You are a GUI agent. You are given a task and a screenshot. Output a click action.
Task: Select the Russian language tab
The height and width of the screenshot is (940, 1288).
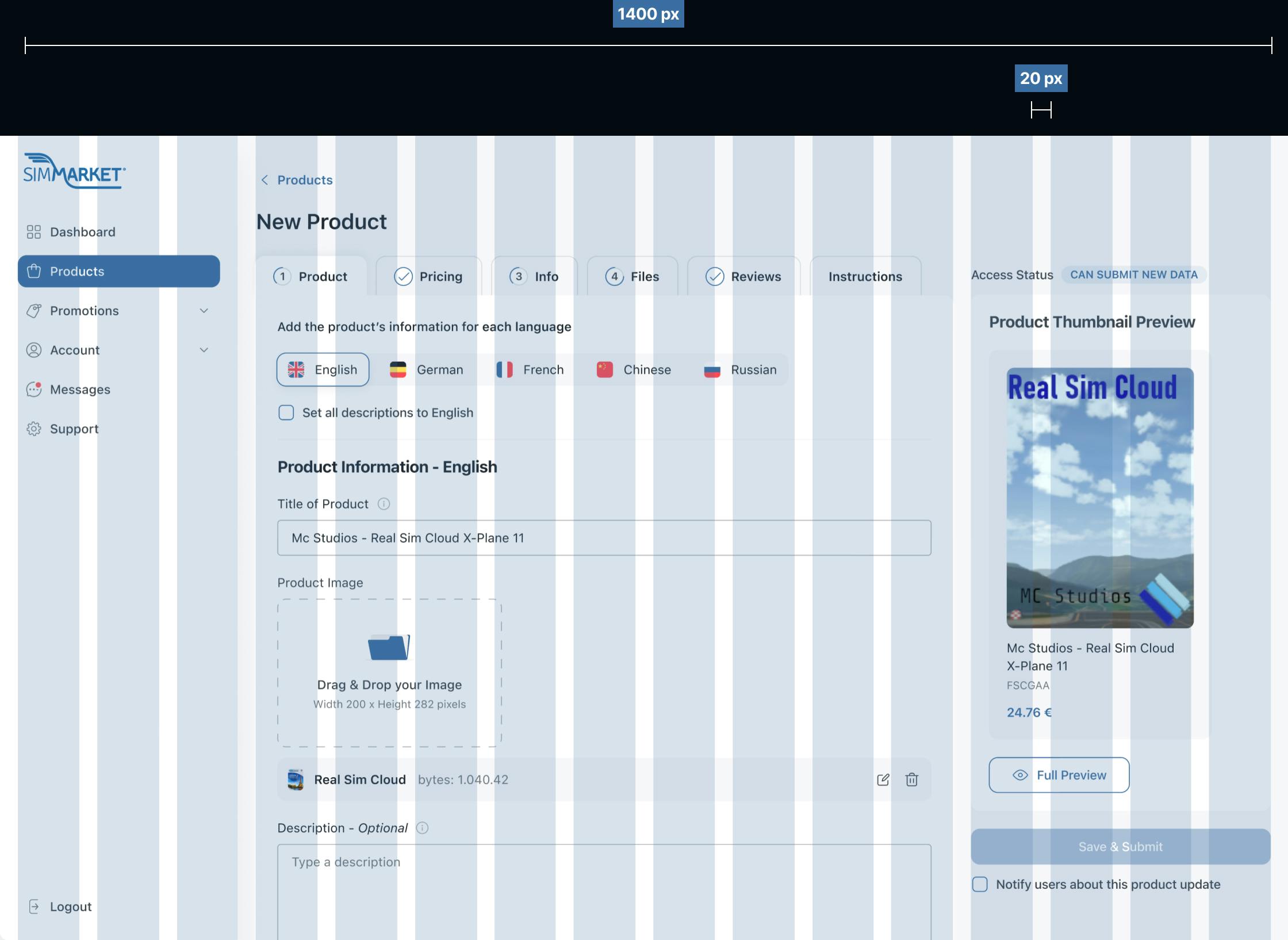pyautogui.click(x=741, y=370)
